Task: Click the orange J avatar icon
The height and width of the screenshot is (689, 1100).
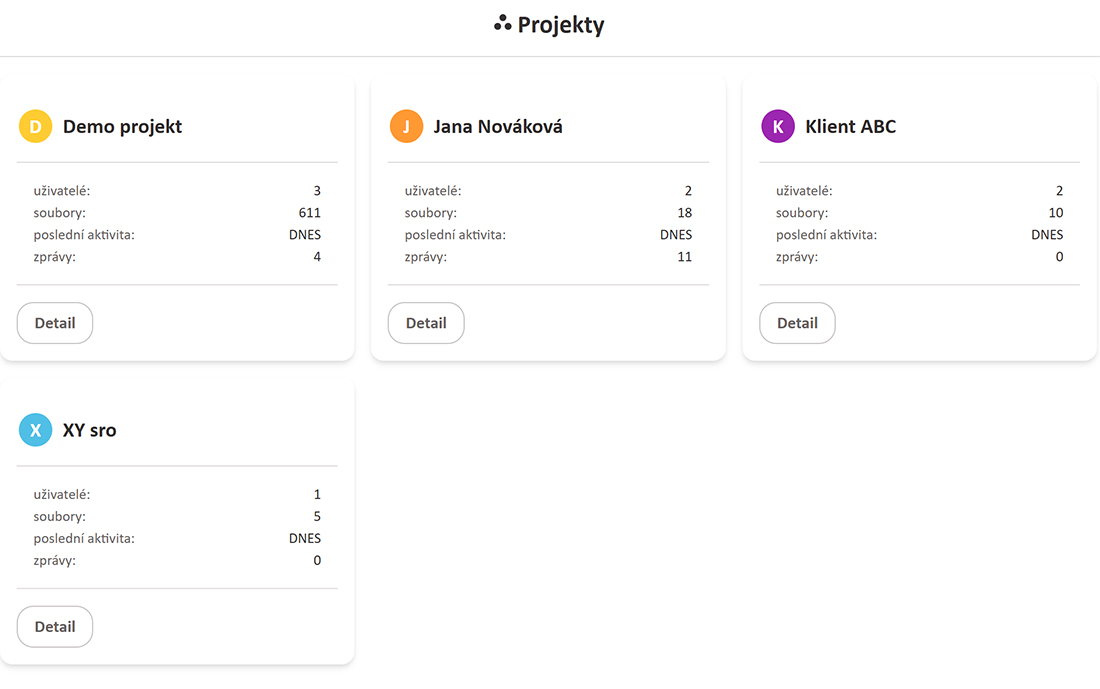Action: (406, 127)
